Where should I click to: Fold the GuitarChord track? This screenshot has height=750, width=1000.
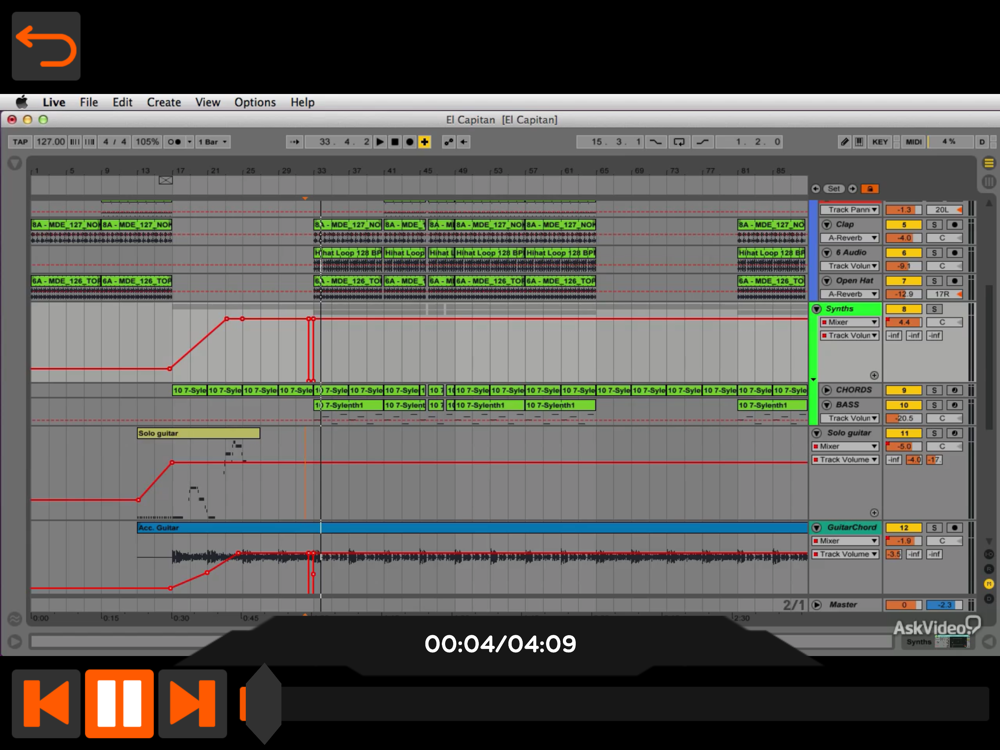(816, 527)
